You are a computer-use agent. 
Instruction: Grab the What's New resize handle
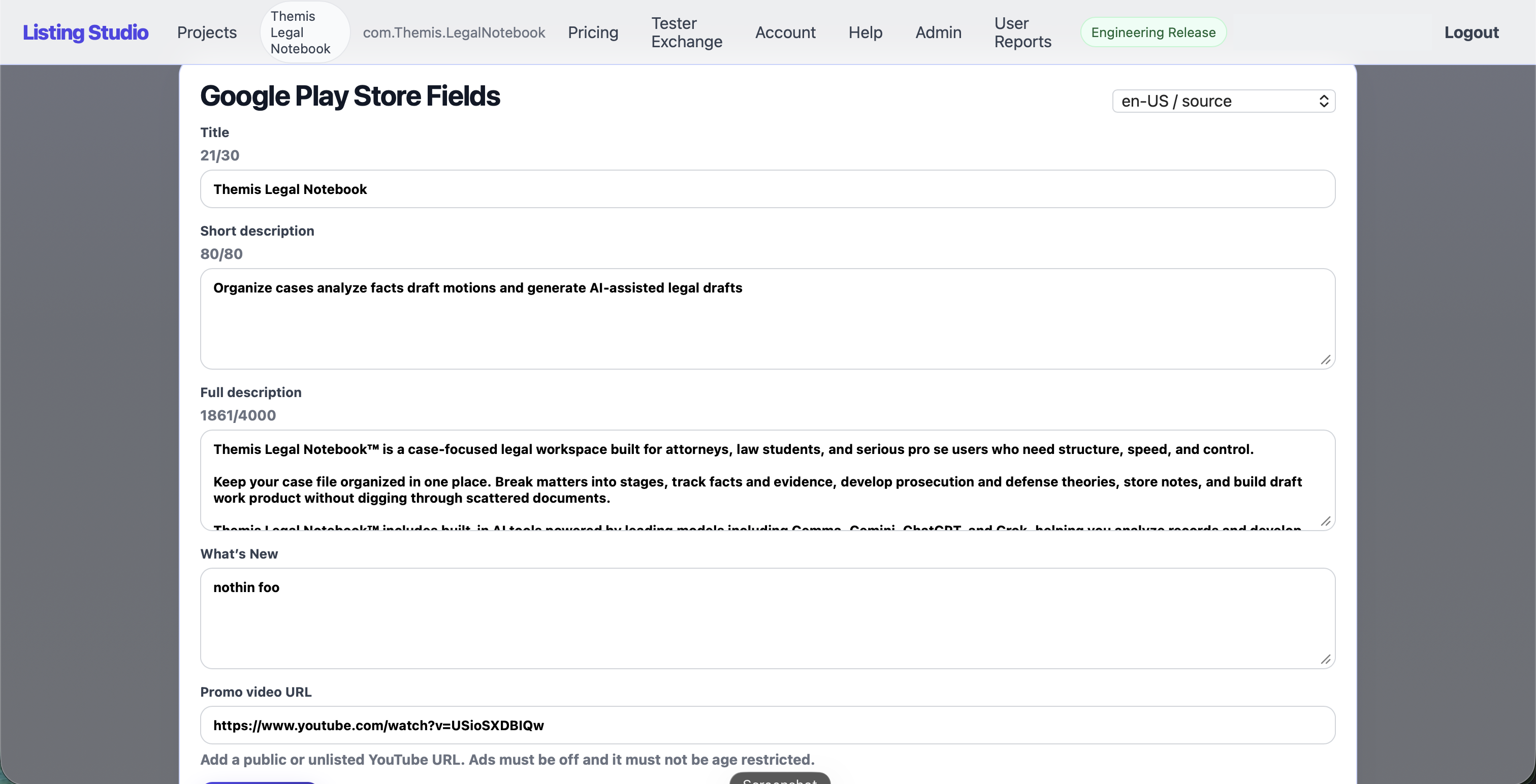[1326, 659]
